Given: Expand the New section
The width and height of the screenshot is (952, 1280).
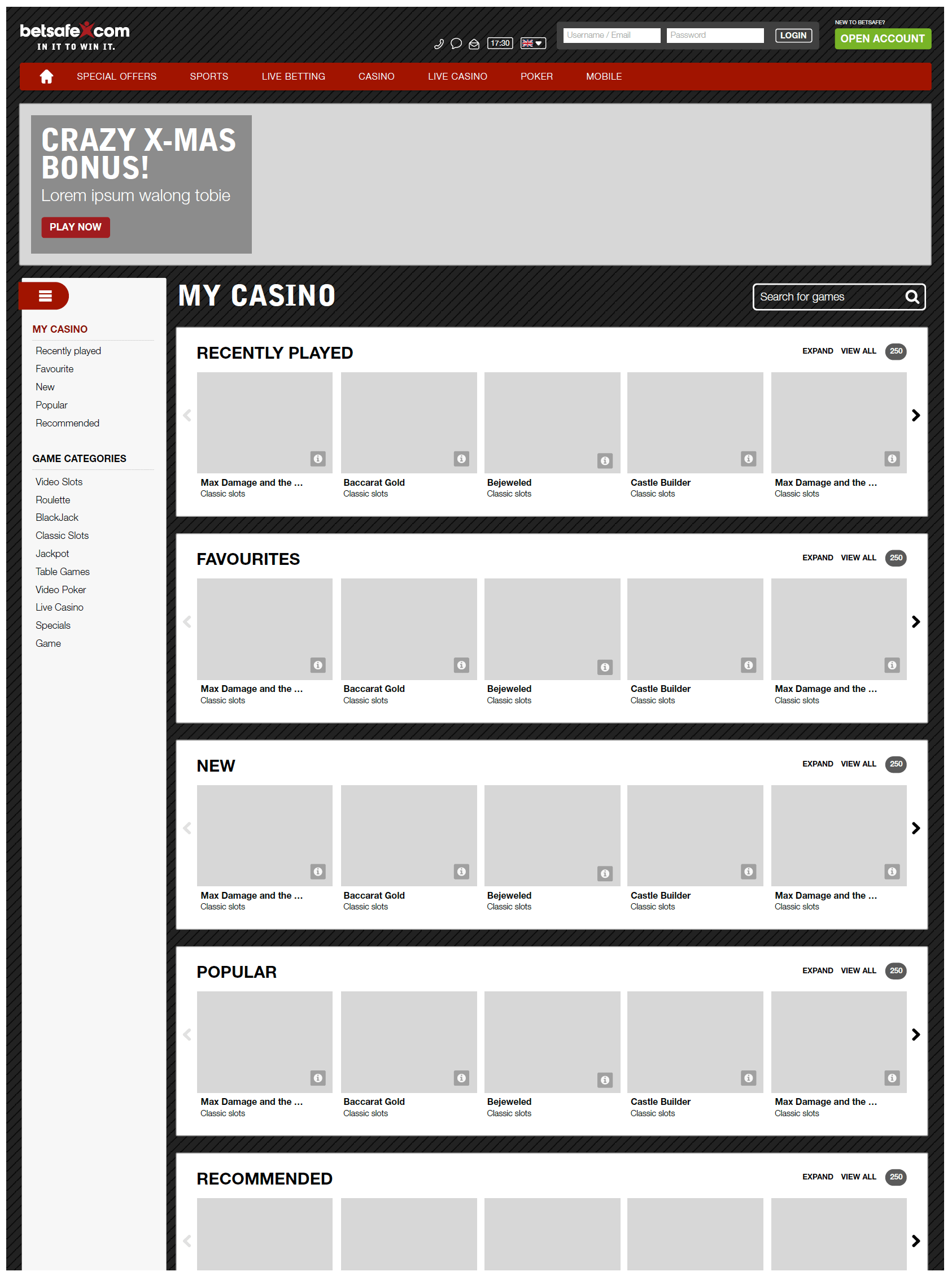Looking at the screenshot, I should pyautogui.click(x=818, y=764).
